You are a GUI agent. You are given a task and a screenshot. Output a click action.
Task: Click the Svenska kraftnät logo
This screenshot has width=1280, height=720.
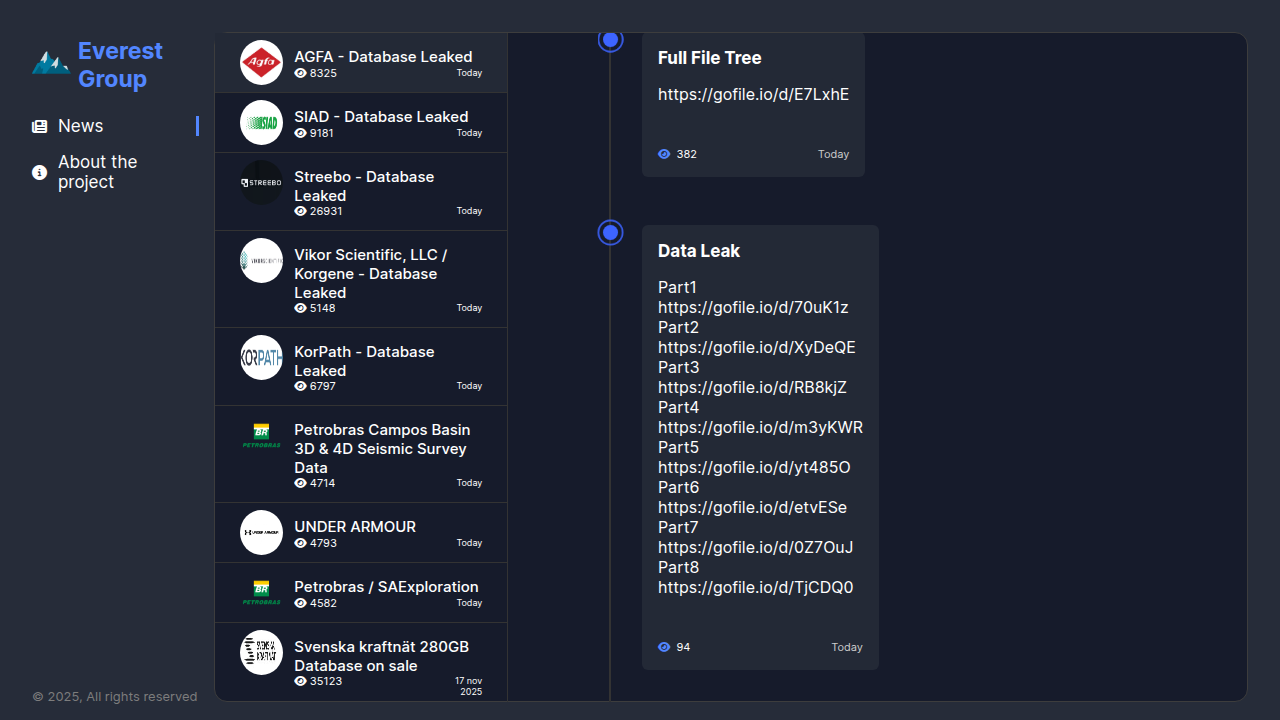(x=261, y=652)
